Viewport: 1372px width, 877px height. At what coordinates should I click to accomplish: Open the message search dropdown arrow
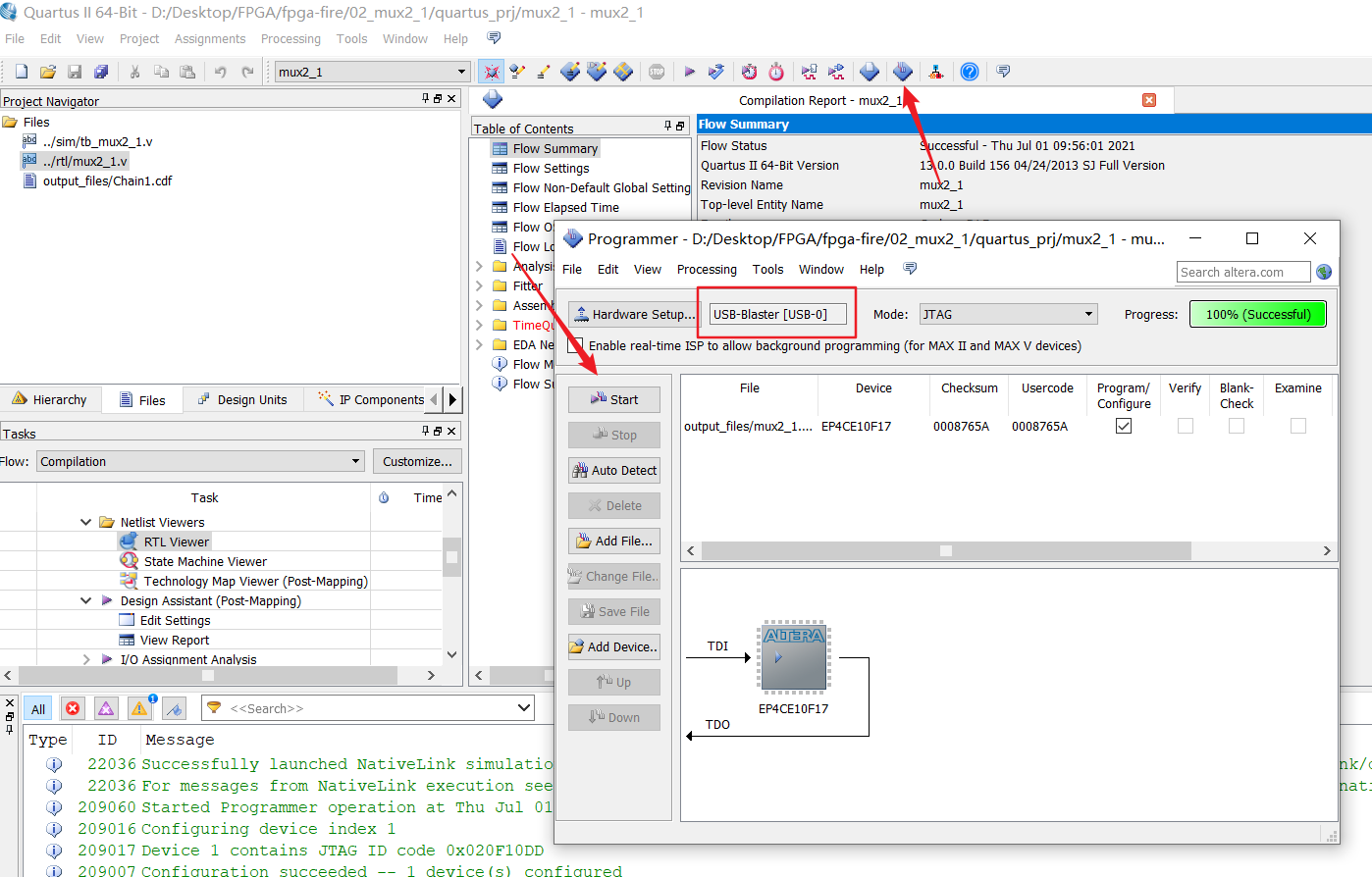pos(524,707)
